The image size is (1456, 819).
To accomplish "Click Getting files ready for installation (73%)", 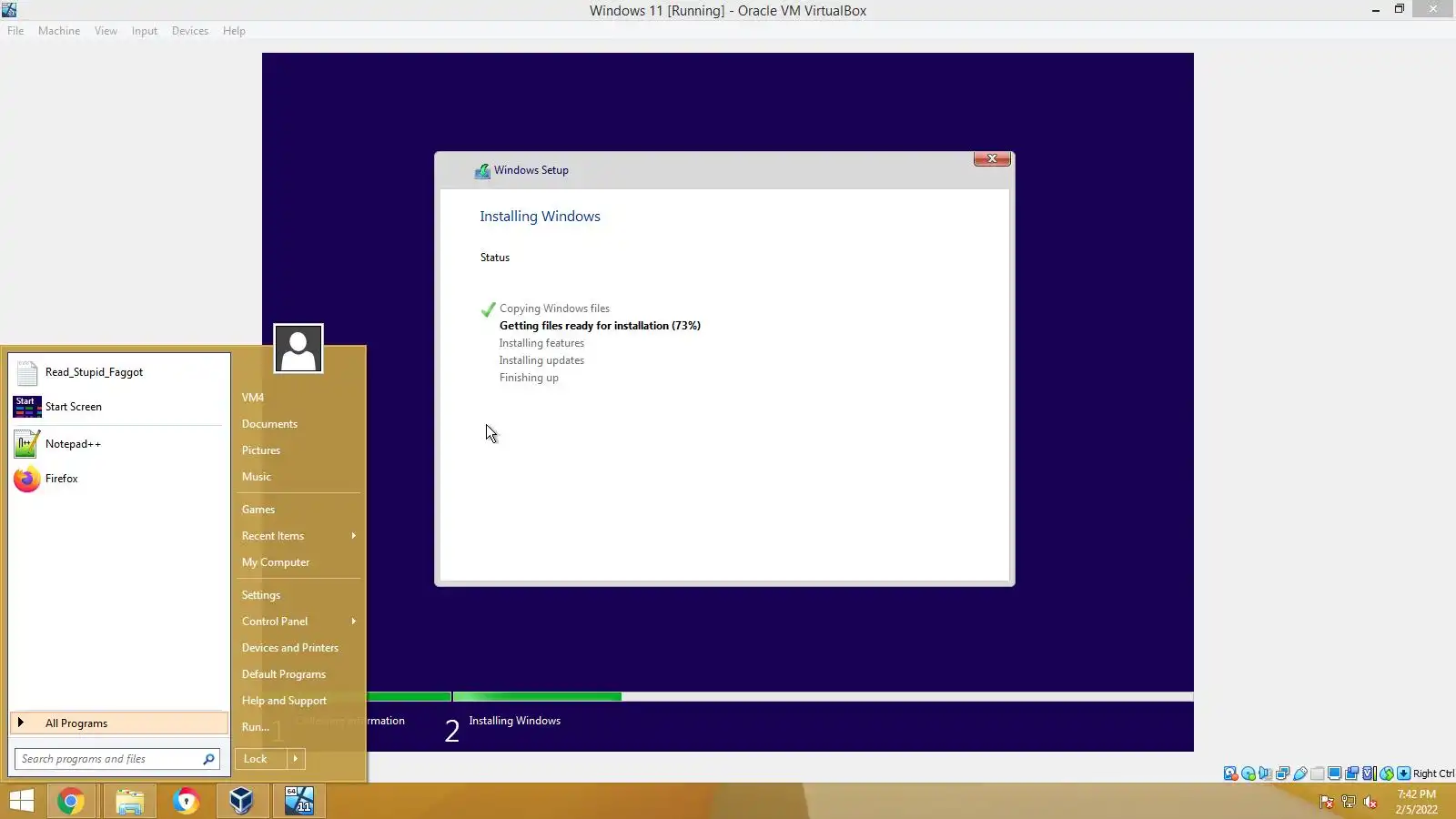I will [x=600, y=326].
